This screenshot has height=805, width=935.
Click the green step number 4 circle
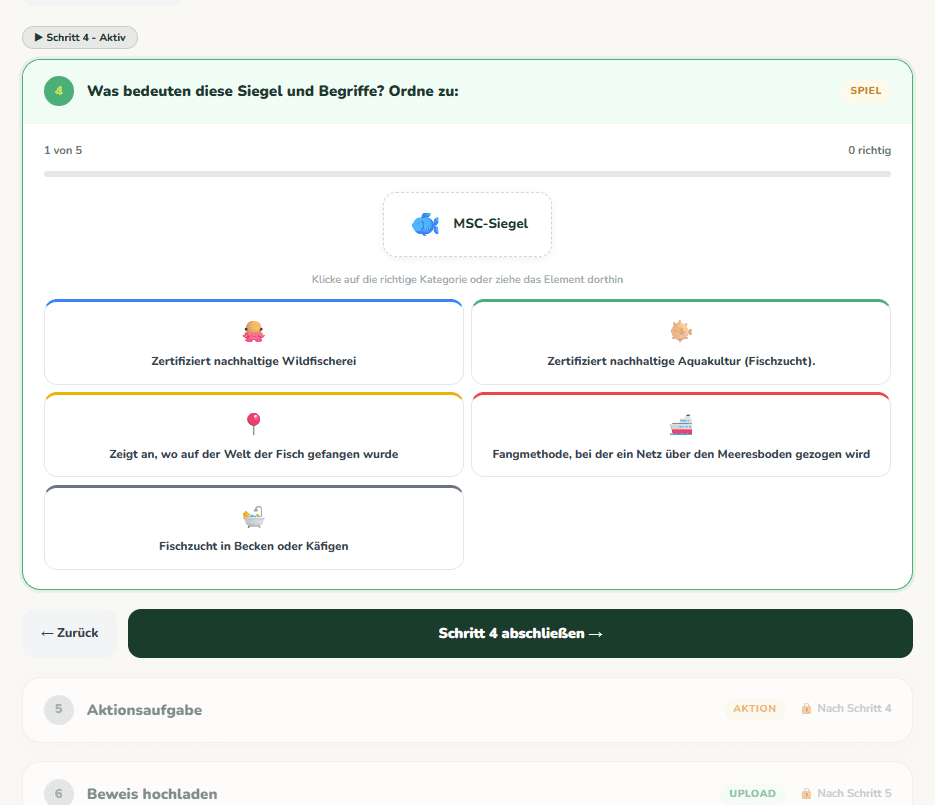pos(59,91)
